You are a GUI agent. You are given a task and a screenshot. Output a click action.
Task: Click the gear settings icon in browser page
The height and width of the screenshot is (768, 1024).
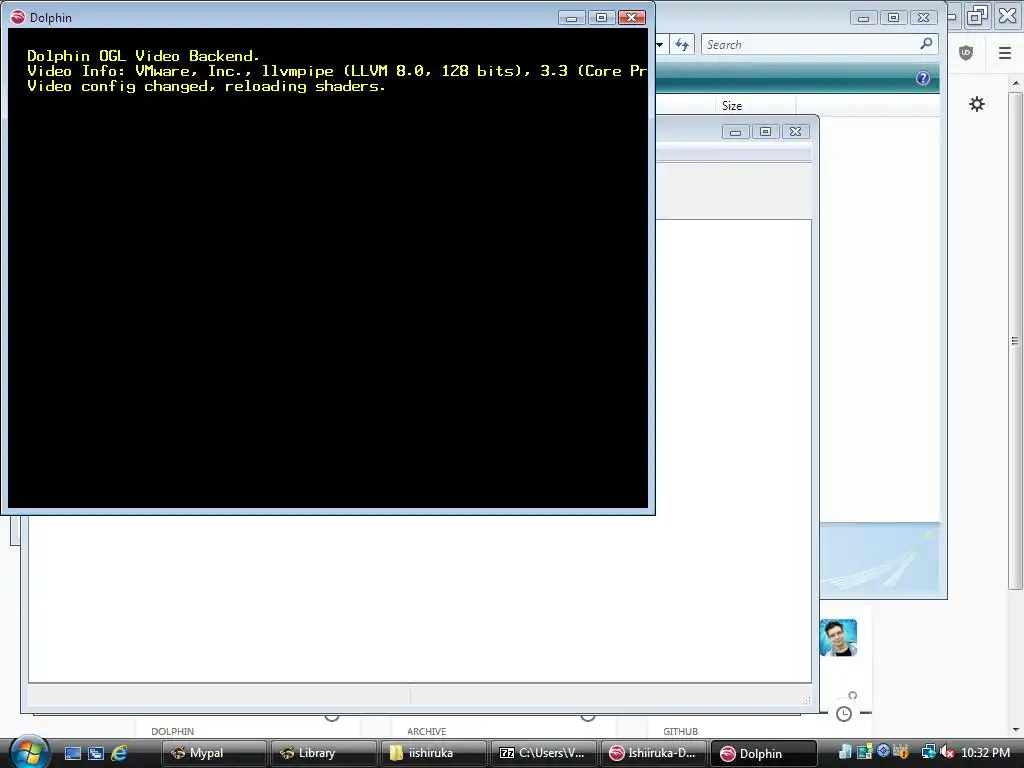[x=976, y=104]
